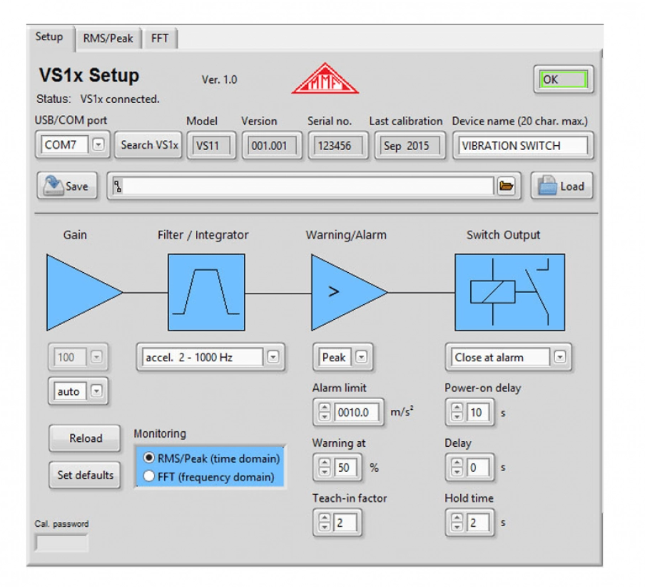
Task: Click the Hold time stepper arrows
Action: tap(457, 522)
